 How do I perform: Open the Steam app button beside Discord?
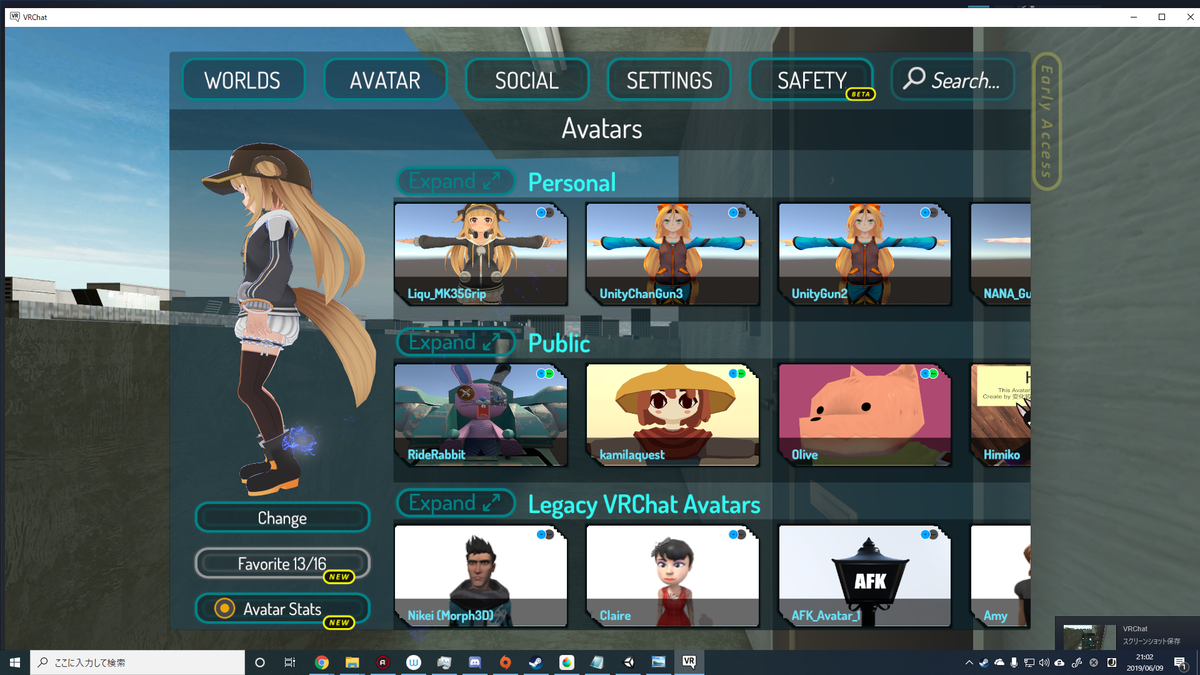click(536, 662)
